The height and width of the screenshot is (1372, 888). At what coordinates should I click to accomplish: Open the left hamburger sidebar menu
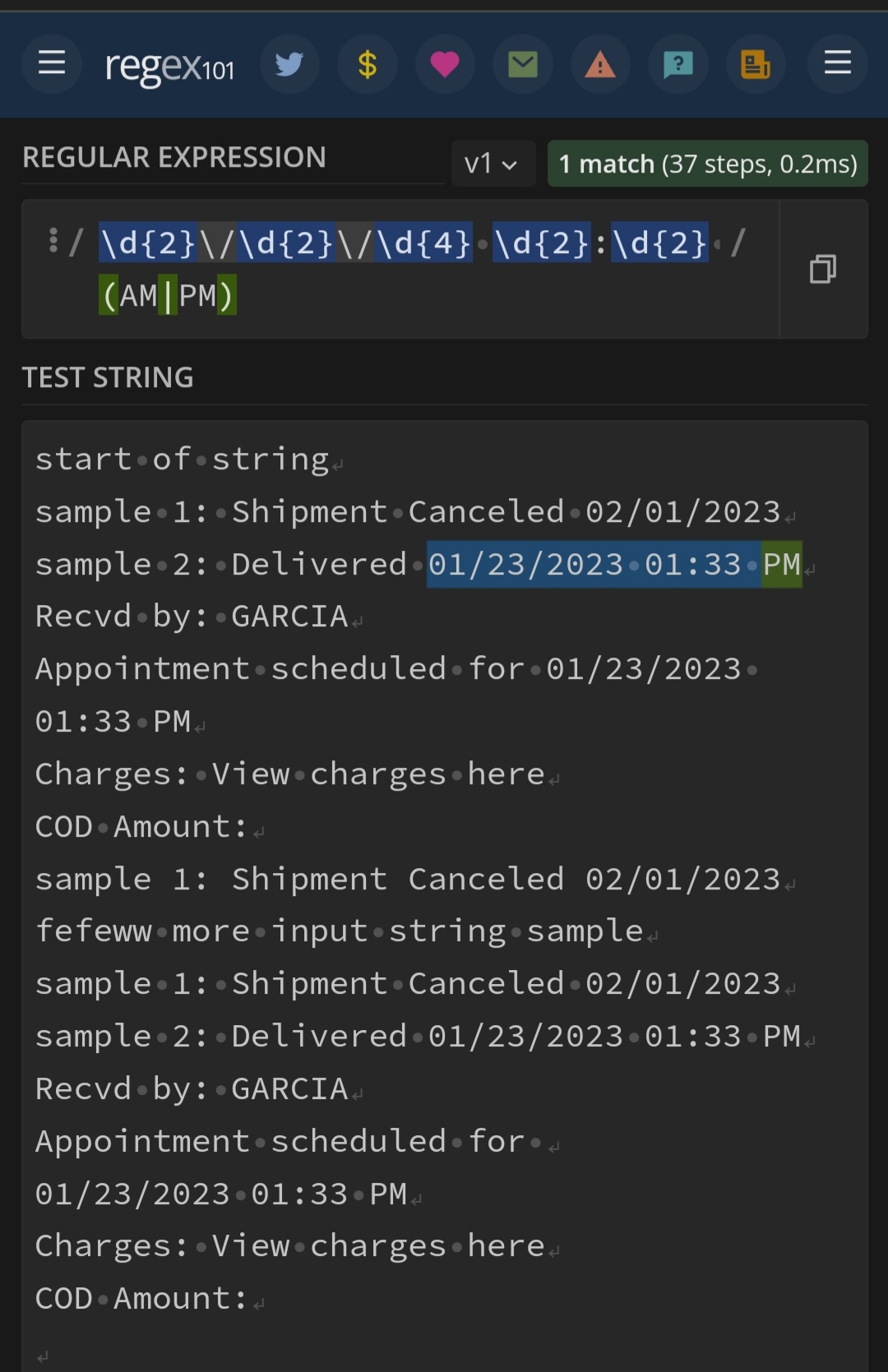[x=51, y=63]
